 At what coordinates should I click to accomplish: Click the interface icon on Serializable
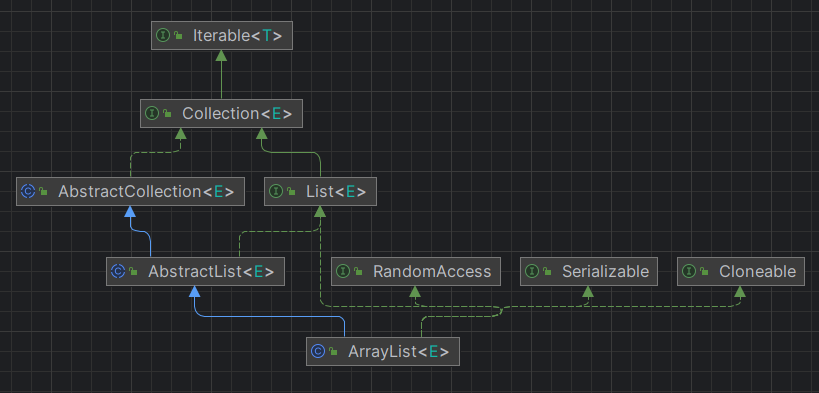[x=532, y=271]
